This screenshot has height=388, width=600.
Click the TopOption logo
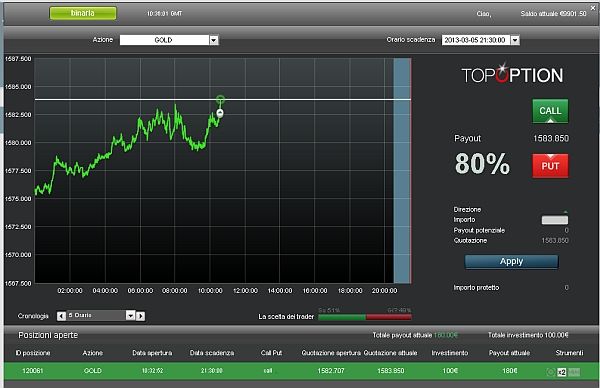click(x=512, y=73)
